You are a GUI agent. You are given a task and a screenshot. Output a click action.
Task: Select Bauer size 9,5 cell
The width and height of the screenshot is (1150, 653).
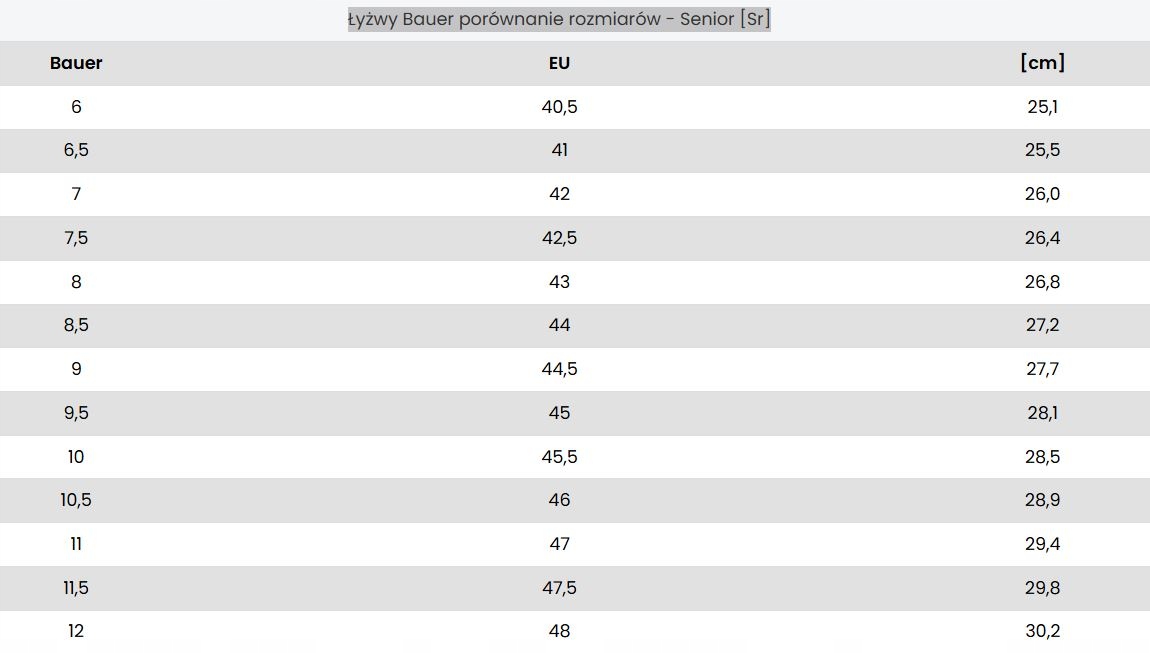pos(76,413)
